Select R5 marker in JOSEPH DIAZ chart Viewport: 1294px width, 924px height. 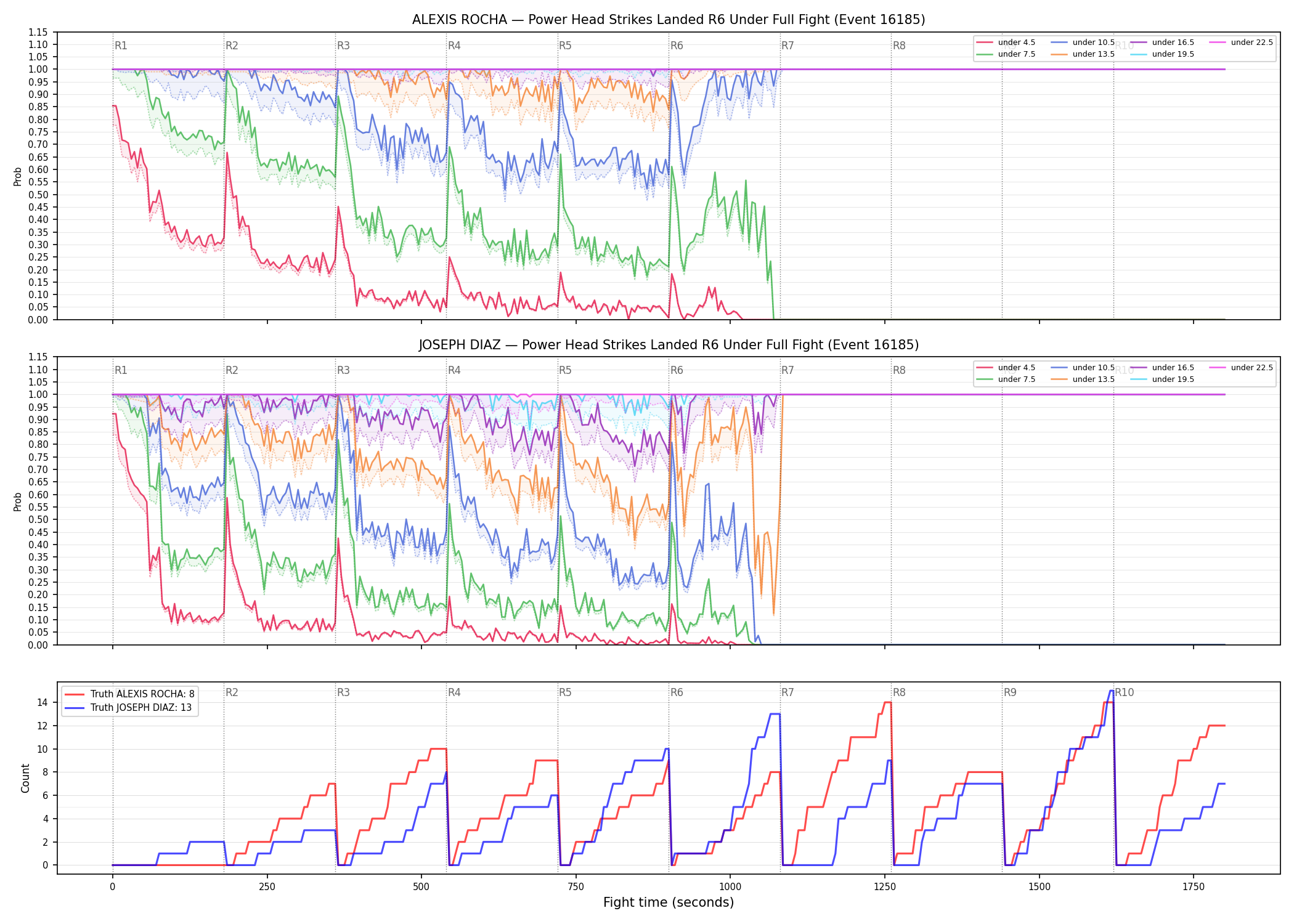click(x=565, y=370)
